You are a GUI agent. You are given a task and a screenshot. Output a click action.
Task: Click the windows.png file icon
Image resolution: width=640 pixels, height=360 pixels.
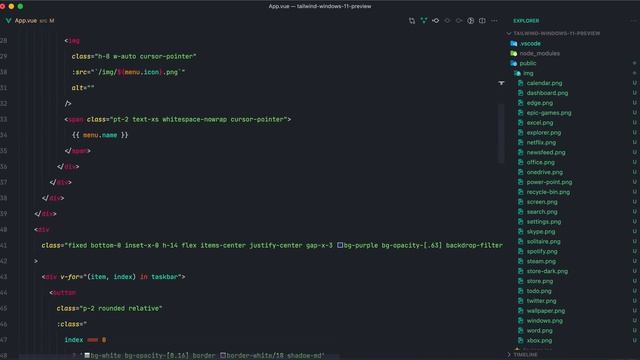pyautogui.click(x=520, y=321)
